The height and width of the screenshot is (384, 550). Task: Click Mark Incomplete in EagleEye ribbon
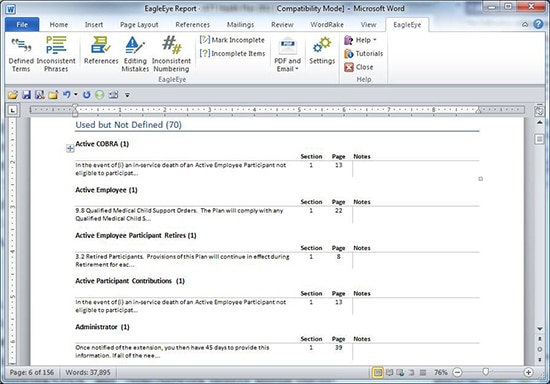pyautogui.click(x=232, y=40)
